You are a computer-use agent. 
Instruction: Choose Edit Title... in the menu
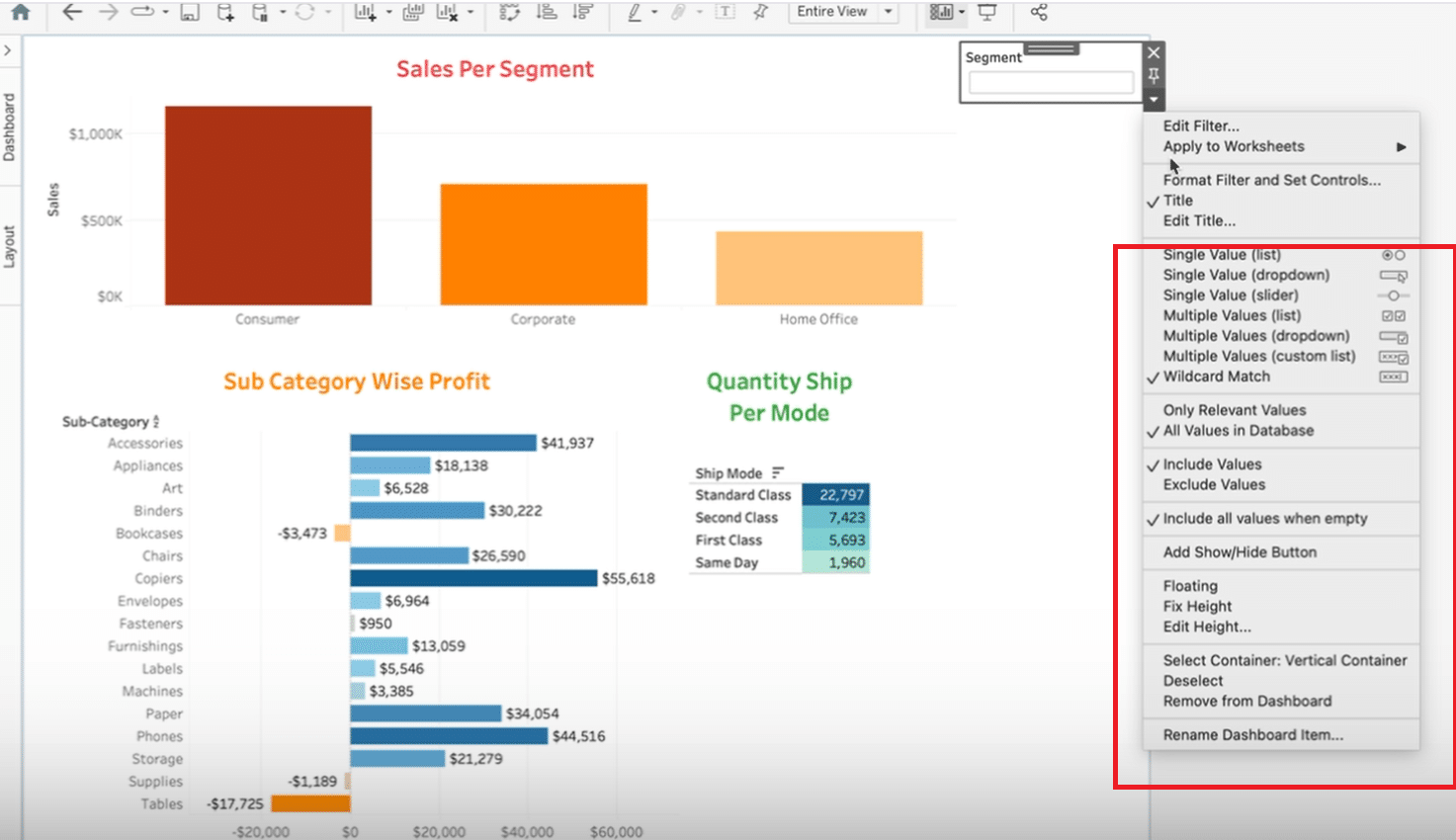coord(1199,221)
